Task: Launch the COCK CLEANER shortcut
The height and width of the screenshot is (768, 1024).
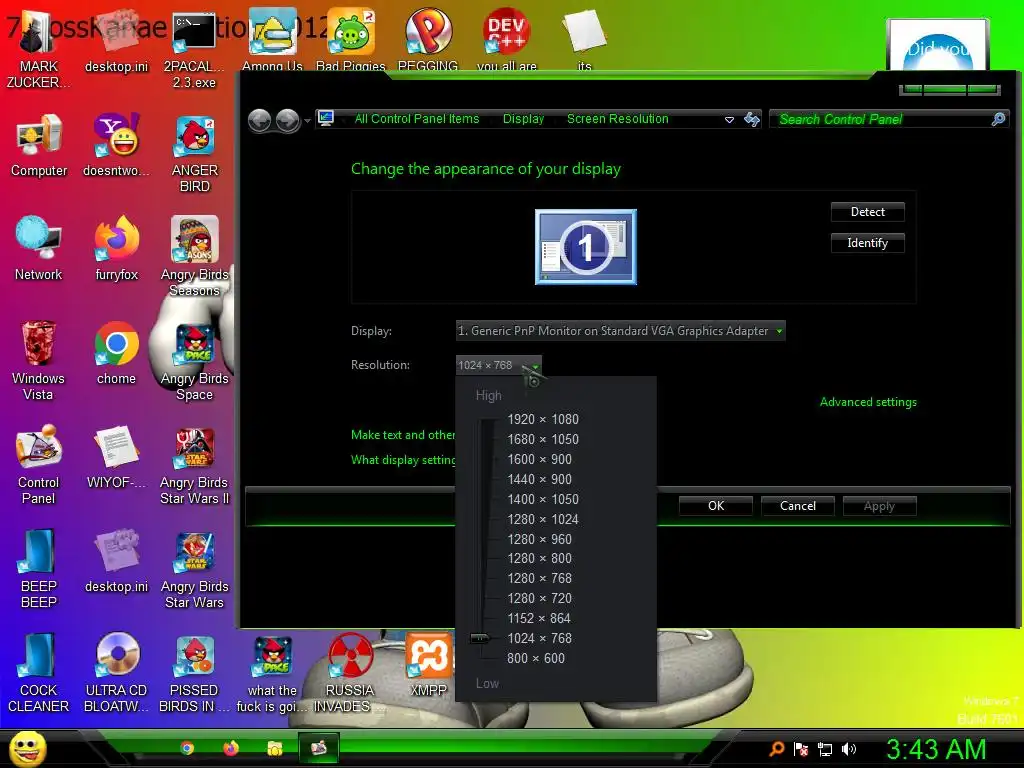Action: (39, 673)
